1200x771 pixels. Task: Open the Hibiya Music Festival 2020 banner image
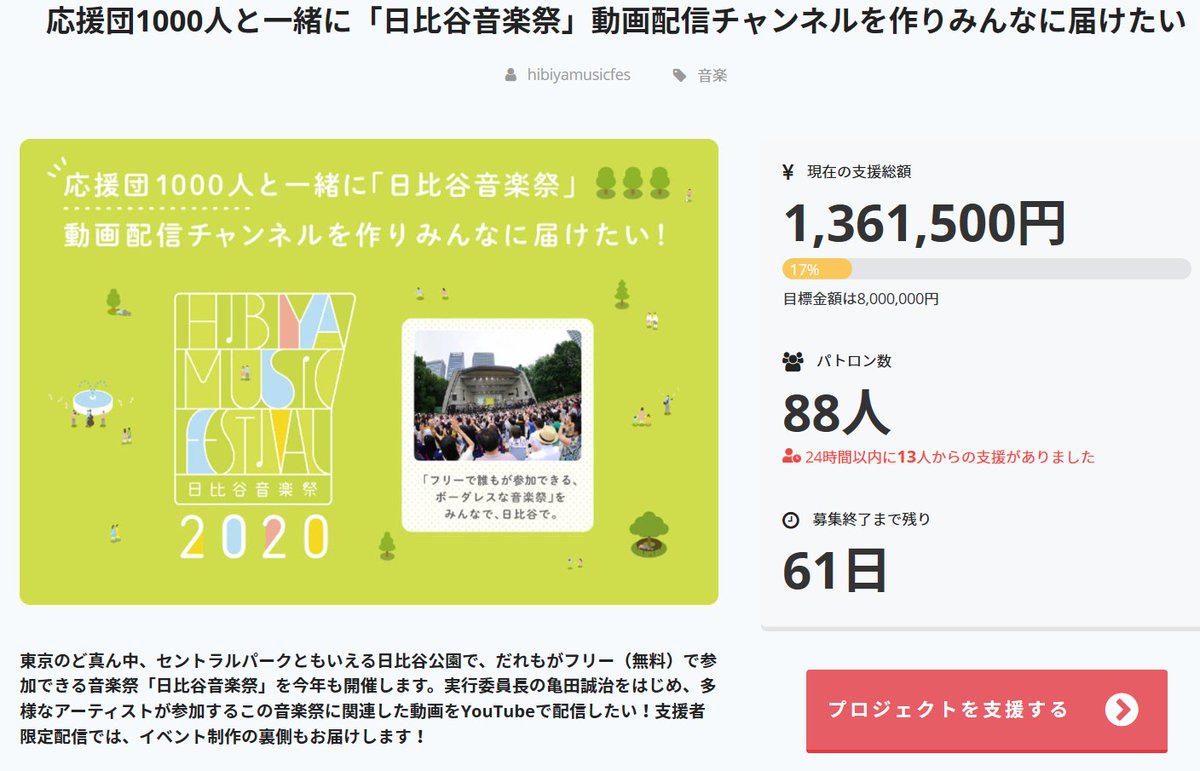pos(369,372)
